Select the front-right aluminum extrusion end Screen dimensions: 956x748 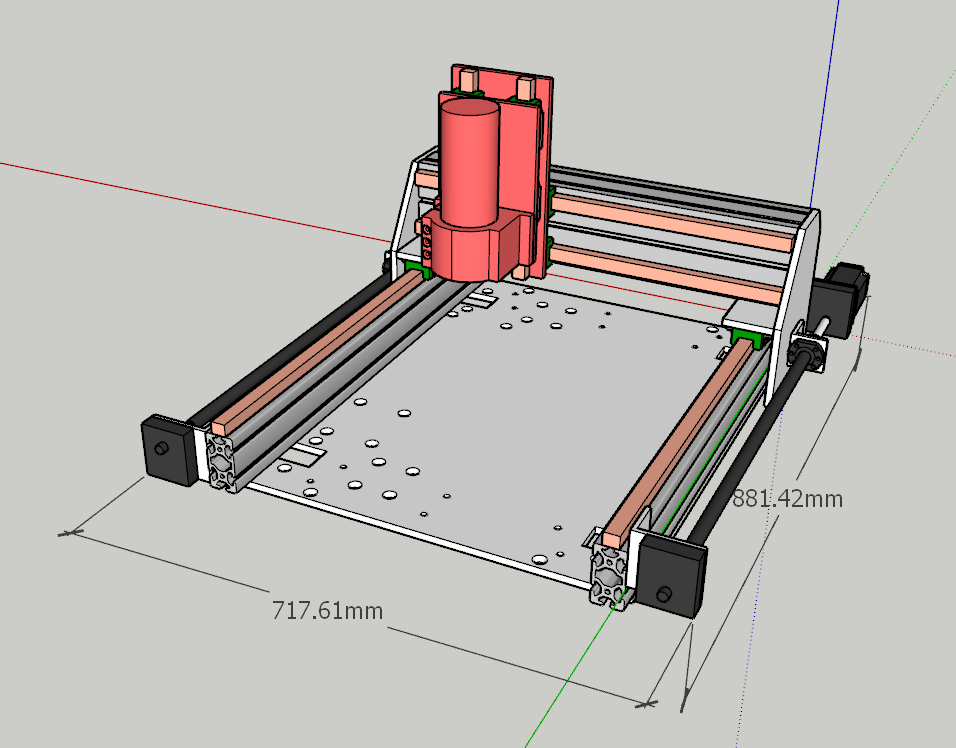(x=610, y=575)
